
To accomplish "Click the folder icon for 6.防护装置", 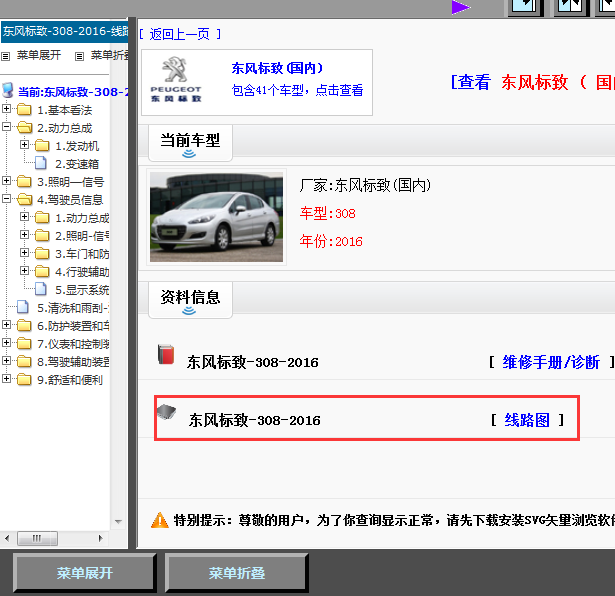I will [24, 325].
